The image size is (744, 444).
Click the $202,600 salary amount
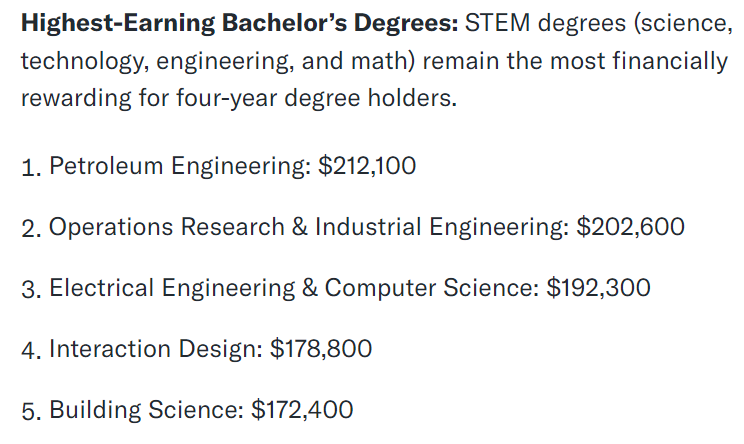coord(630,227)
